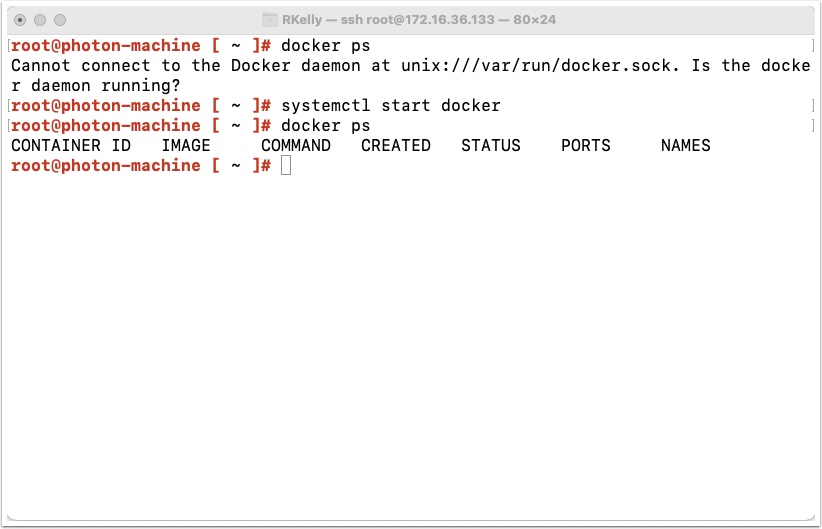Click the 'r daemon running?' wrapped line

click(x=95, y=85)
